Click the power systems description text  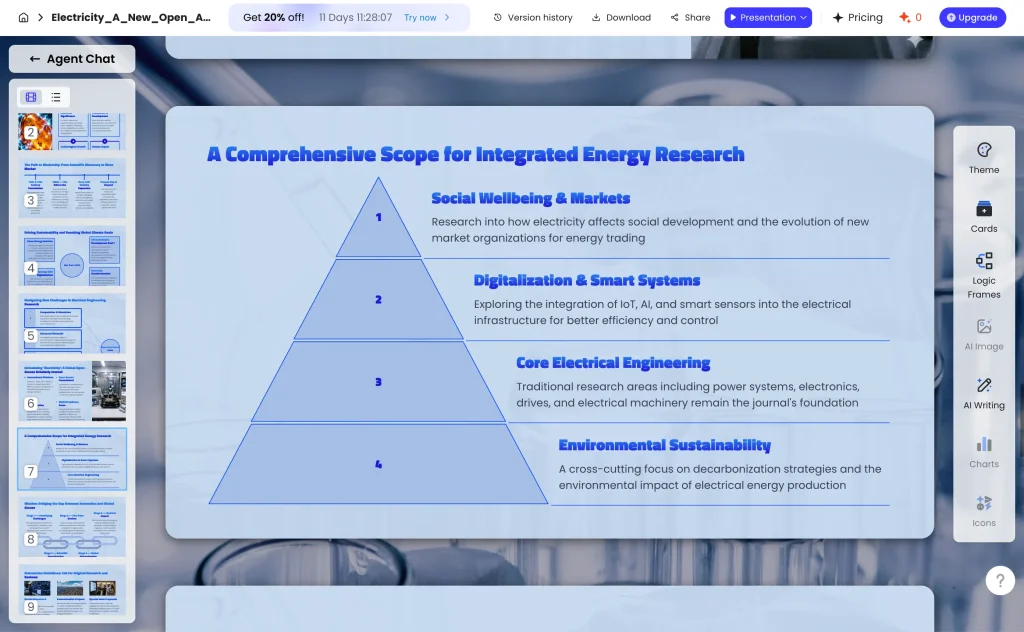(688, 395)
